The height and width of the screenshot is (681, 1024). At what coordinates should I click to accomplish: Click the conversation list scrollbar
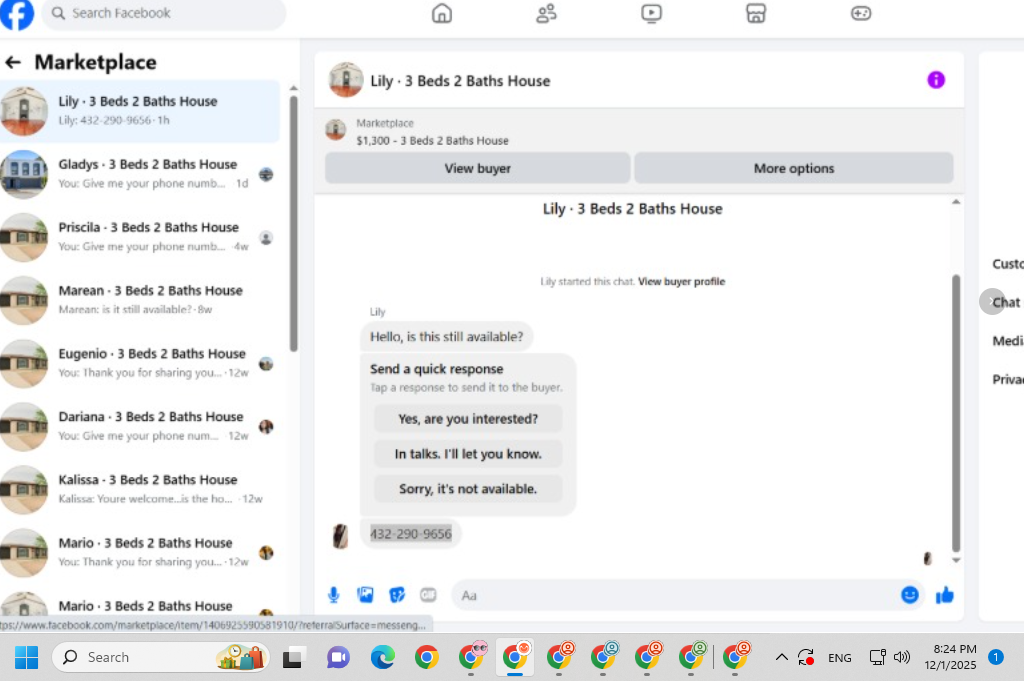tap(293, 222)
